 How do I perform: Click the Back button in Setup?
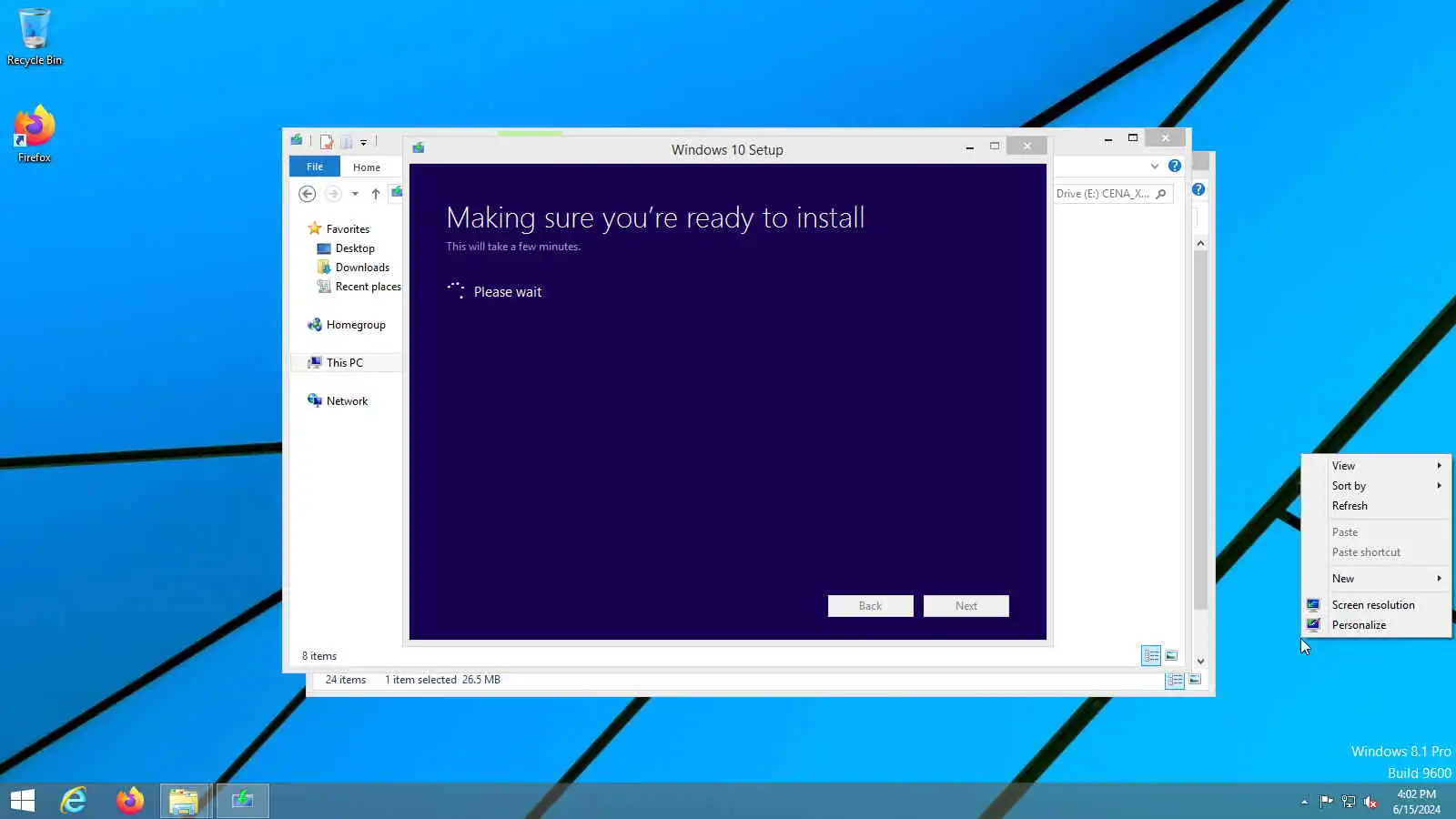point(870,606)
